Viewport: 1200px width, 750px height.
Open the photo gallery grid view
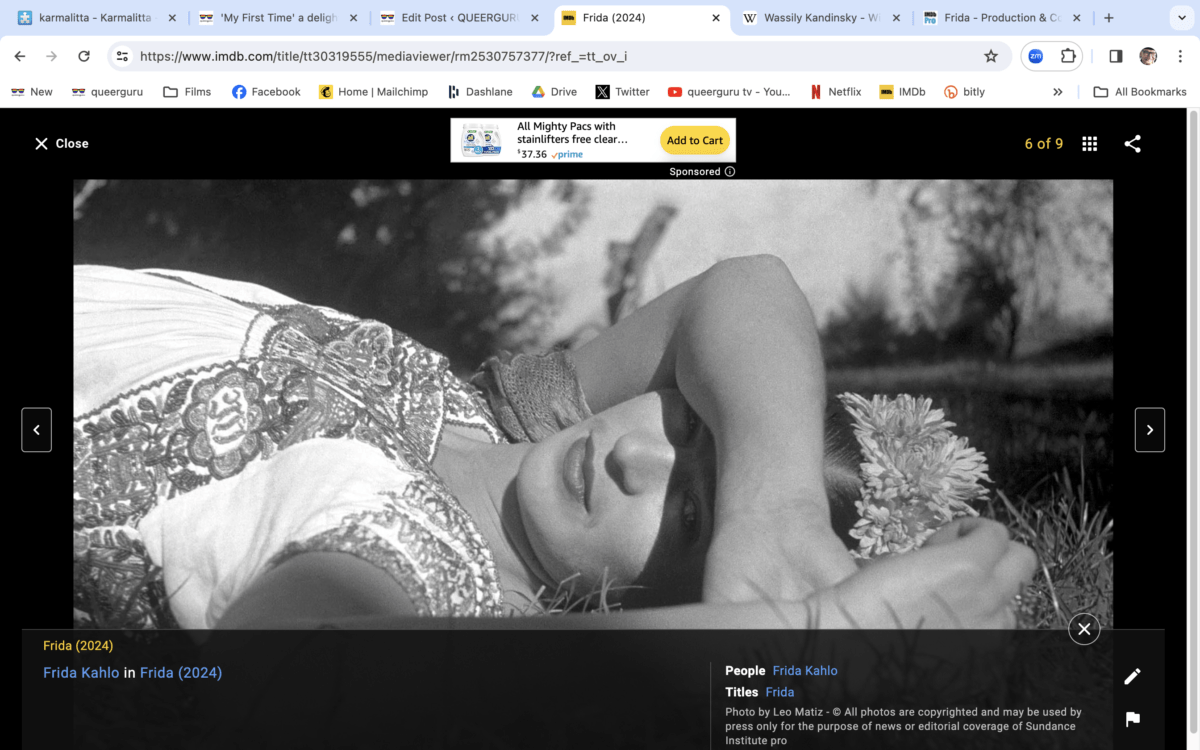1090,144
